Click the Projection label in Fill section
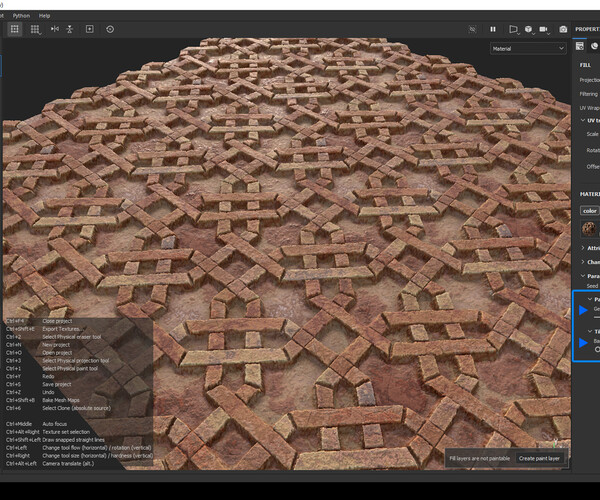 (590, 80)
